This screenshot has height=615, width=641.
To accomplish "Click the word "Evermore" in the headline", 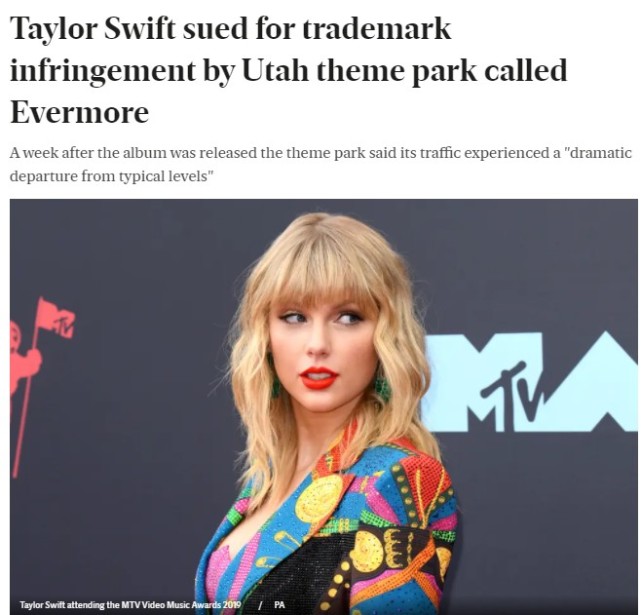I will [79, 112].
